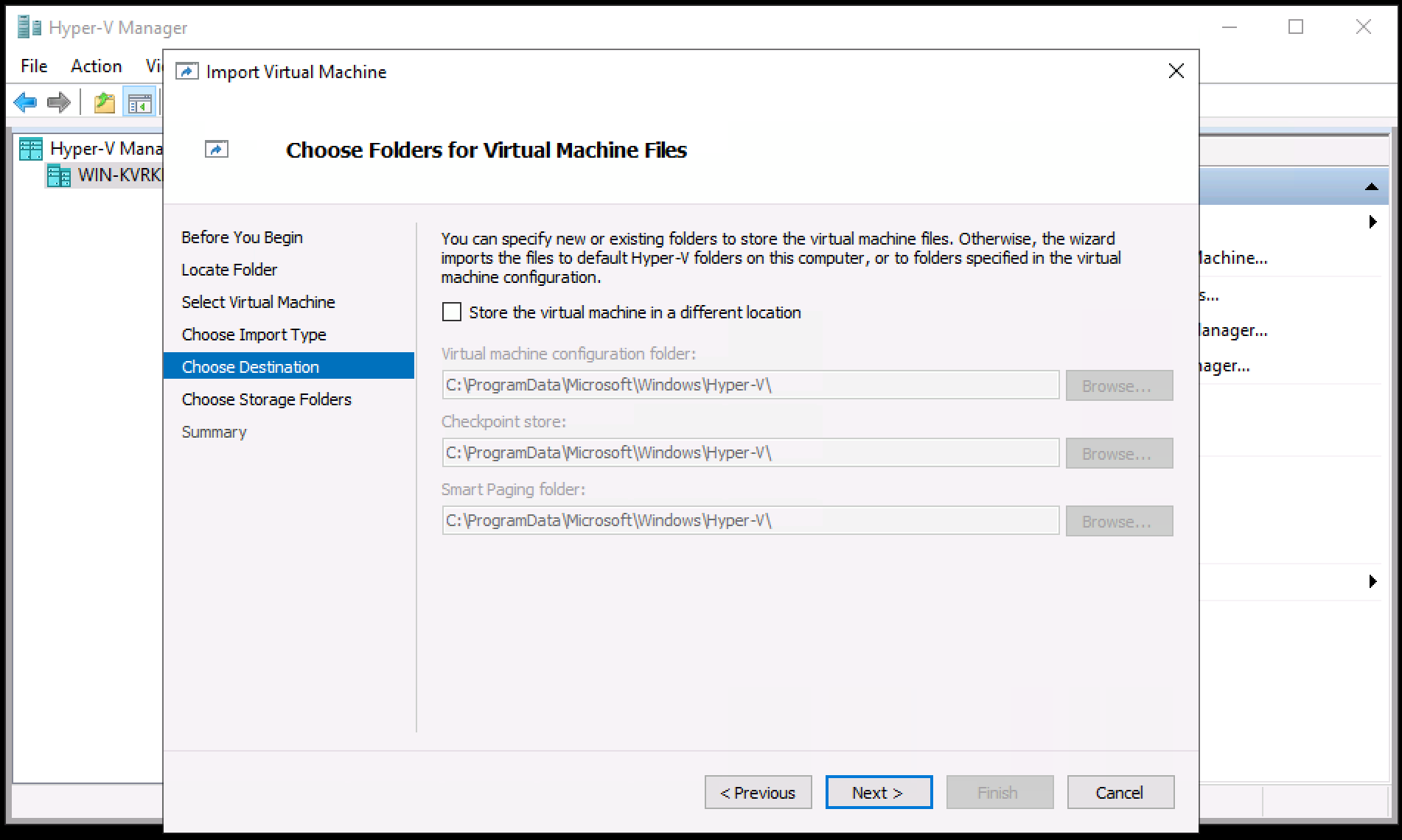
Task: Open the File menu
Action: click(34, 66)
